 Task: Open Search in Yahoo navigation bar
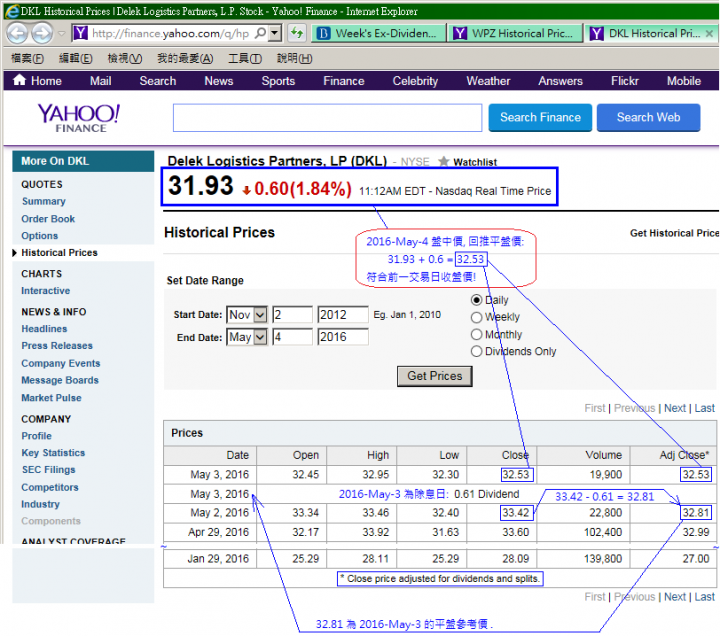click(158, 81)
